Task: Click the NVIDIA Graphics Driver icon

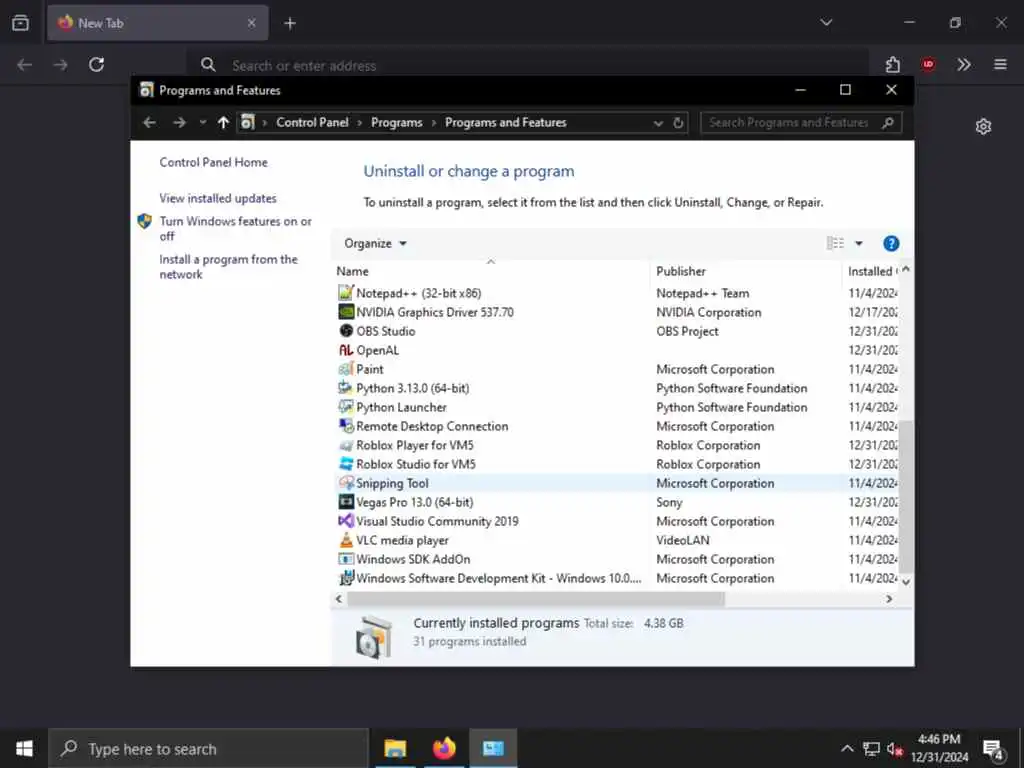Action: coord(345,312)
